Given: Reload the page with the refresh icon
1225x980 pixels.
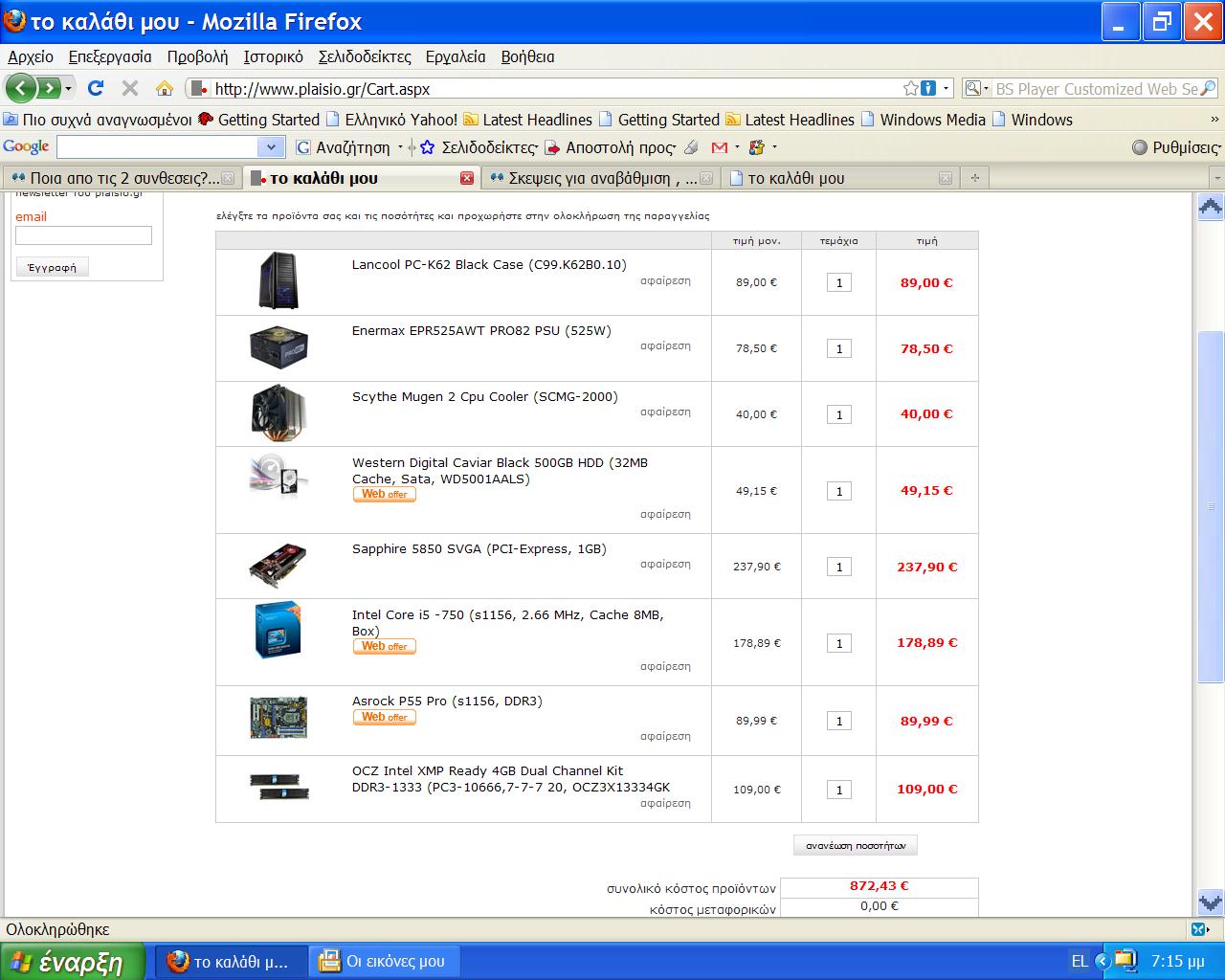Looking at the screenshot, I should point(96,88).
